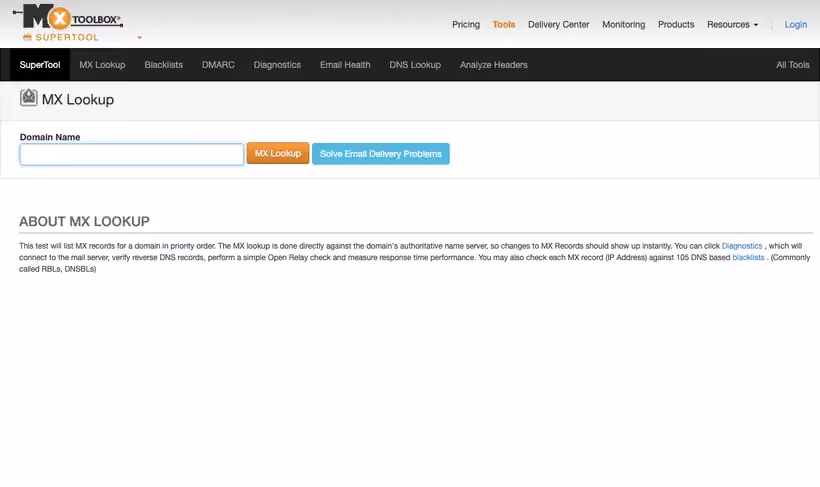
Task: Click the SUPERTOOL label under logo
Action: [x=66, y=37]
